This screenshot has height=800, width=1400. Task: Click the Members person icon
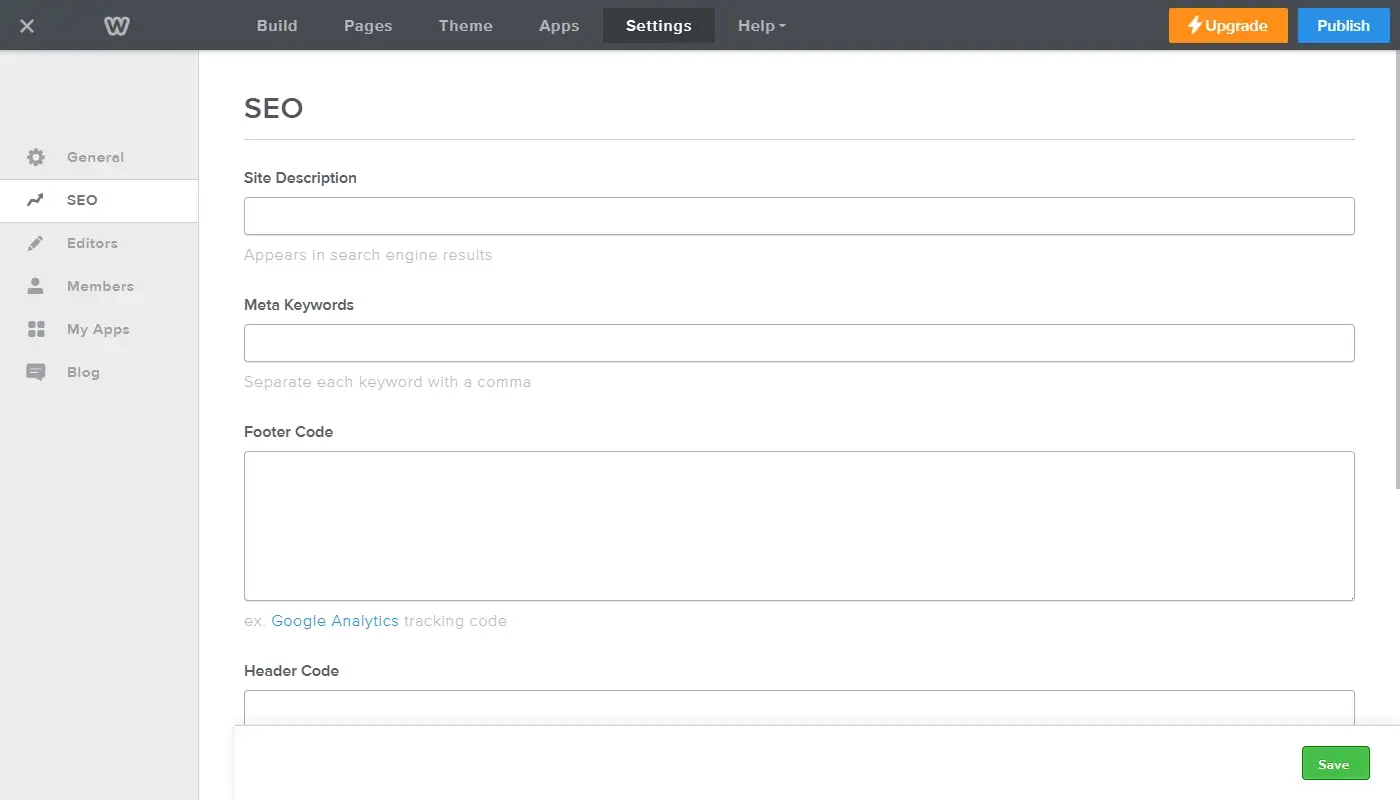pos(36,286)
